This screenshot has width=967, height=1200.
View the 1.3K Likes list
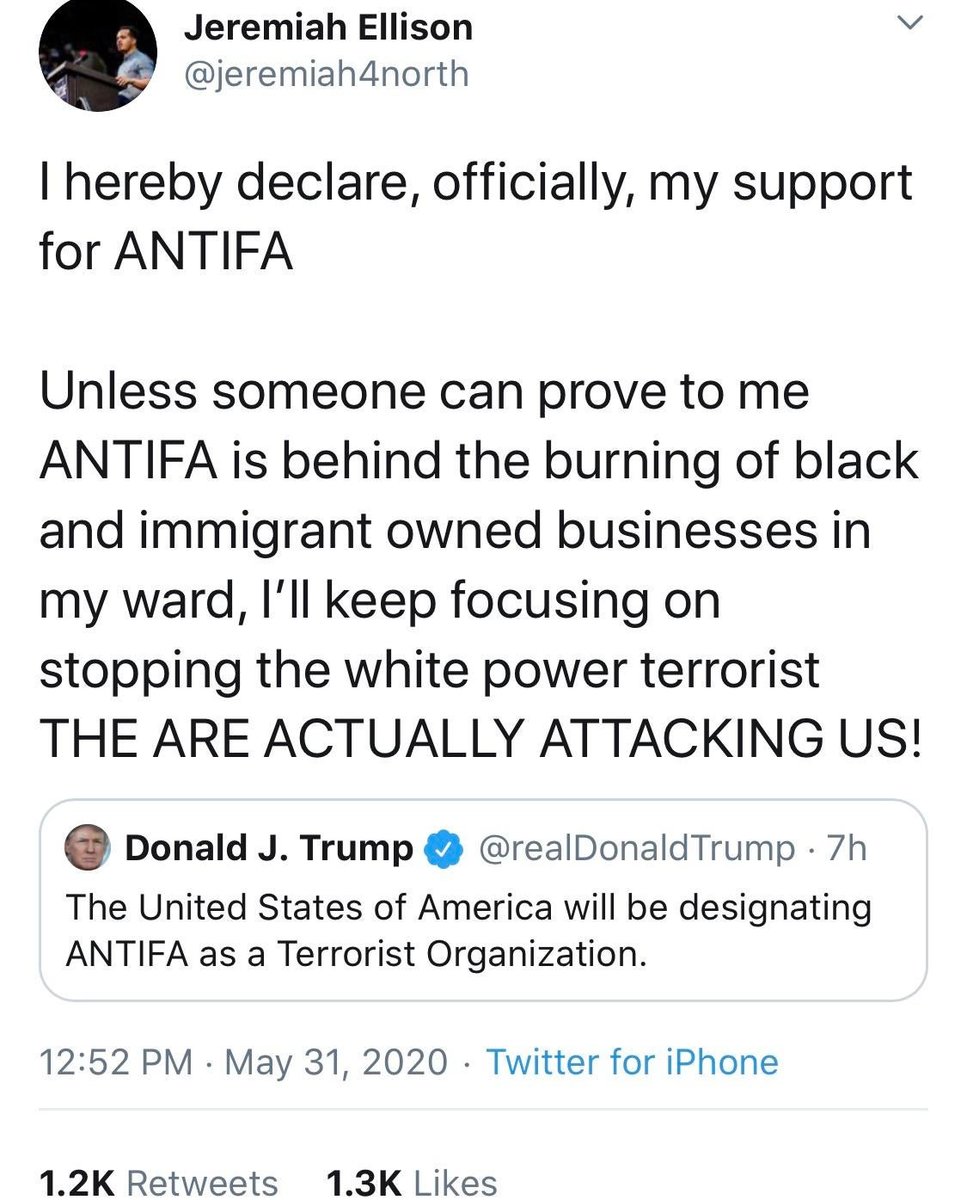click(412, 1183)
